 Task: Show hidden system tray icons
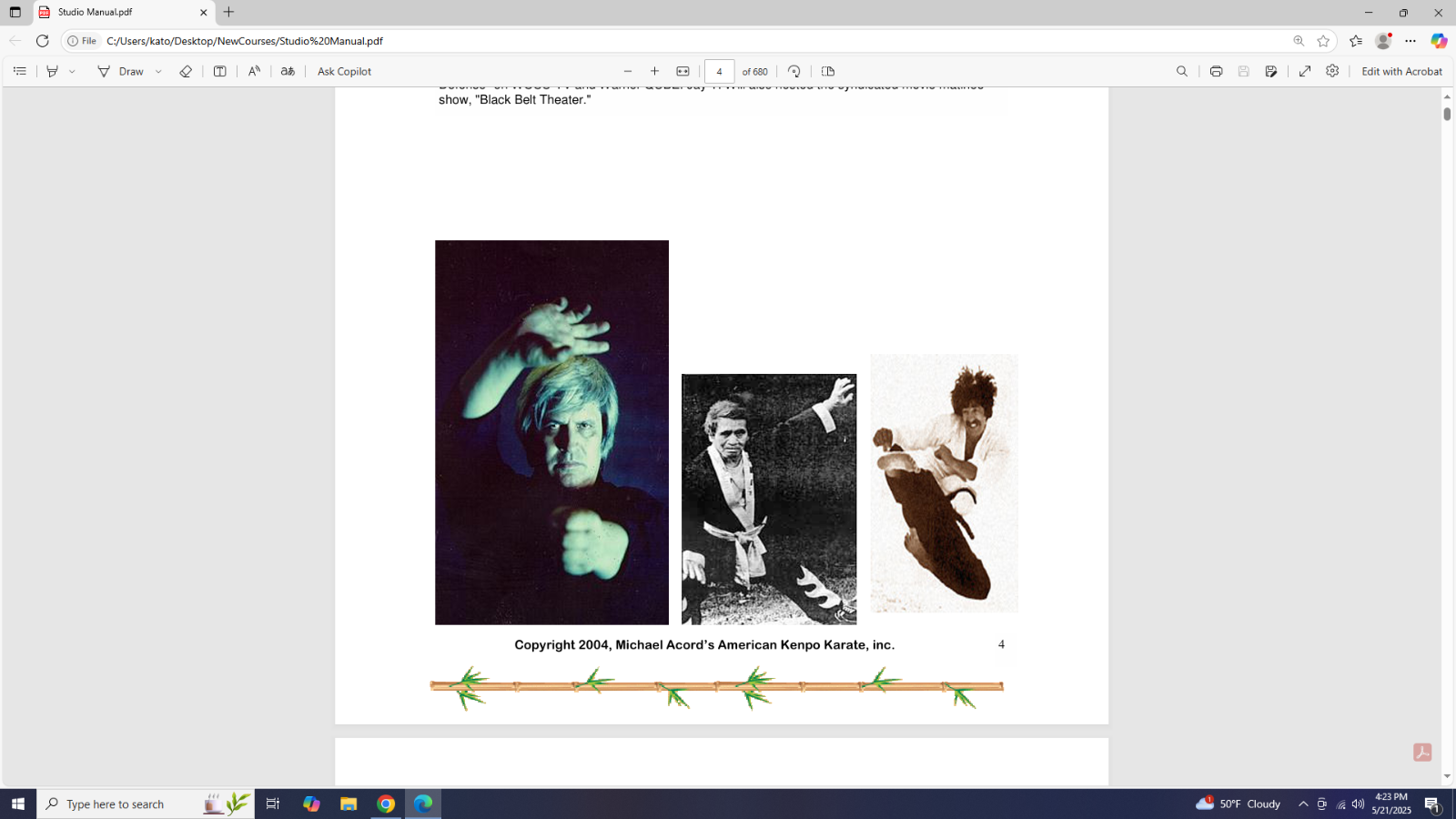[x=1303, y=804]
